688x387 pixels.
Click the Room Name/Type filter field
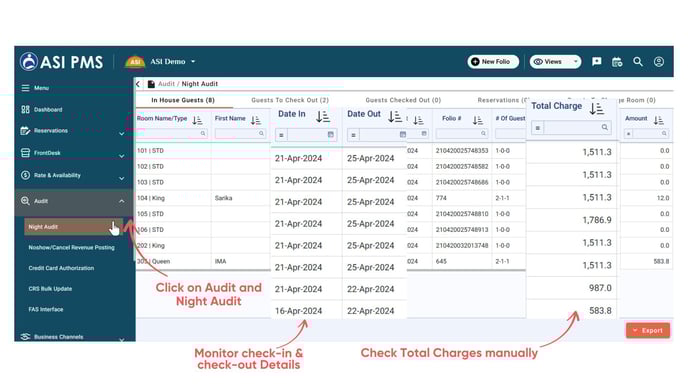(x=172, y=133)
